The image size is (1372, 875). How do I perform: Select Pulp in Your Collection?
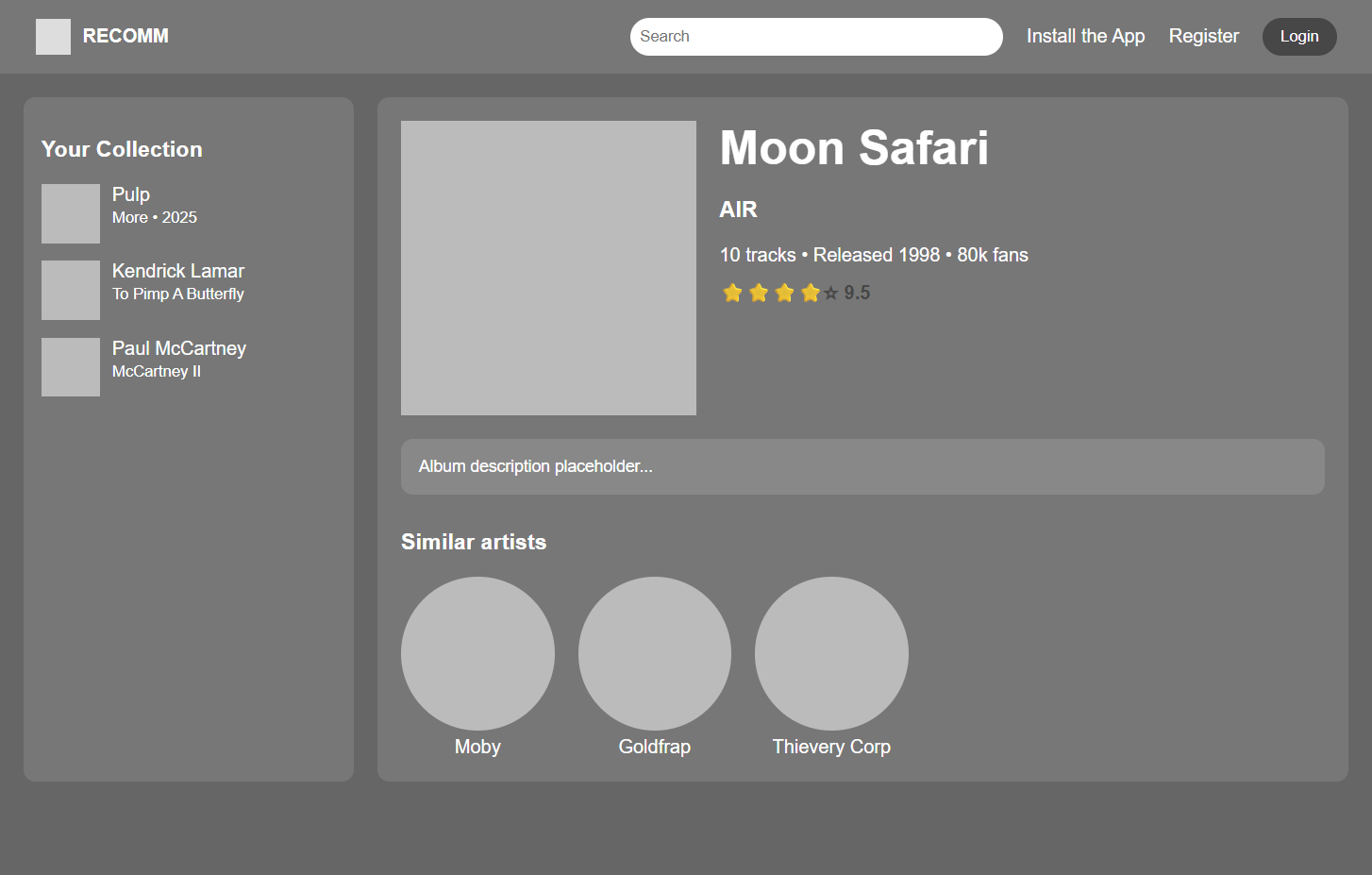coord(131,194)
